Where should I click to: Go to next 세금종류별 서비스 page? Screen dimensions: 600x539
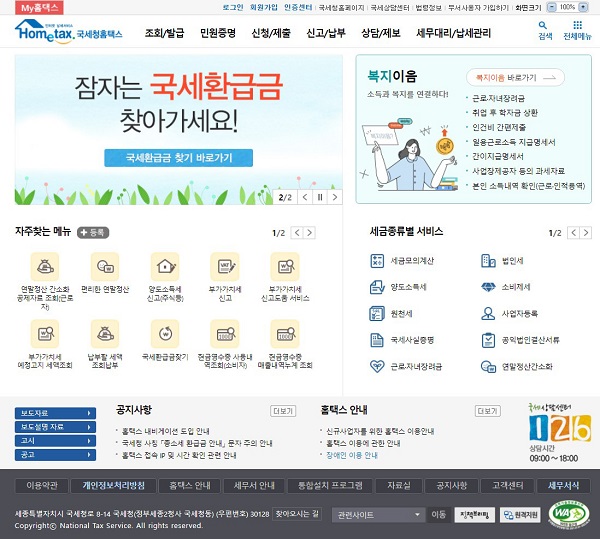585,233
